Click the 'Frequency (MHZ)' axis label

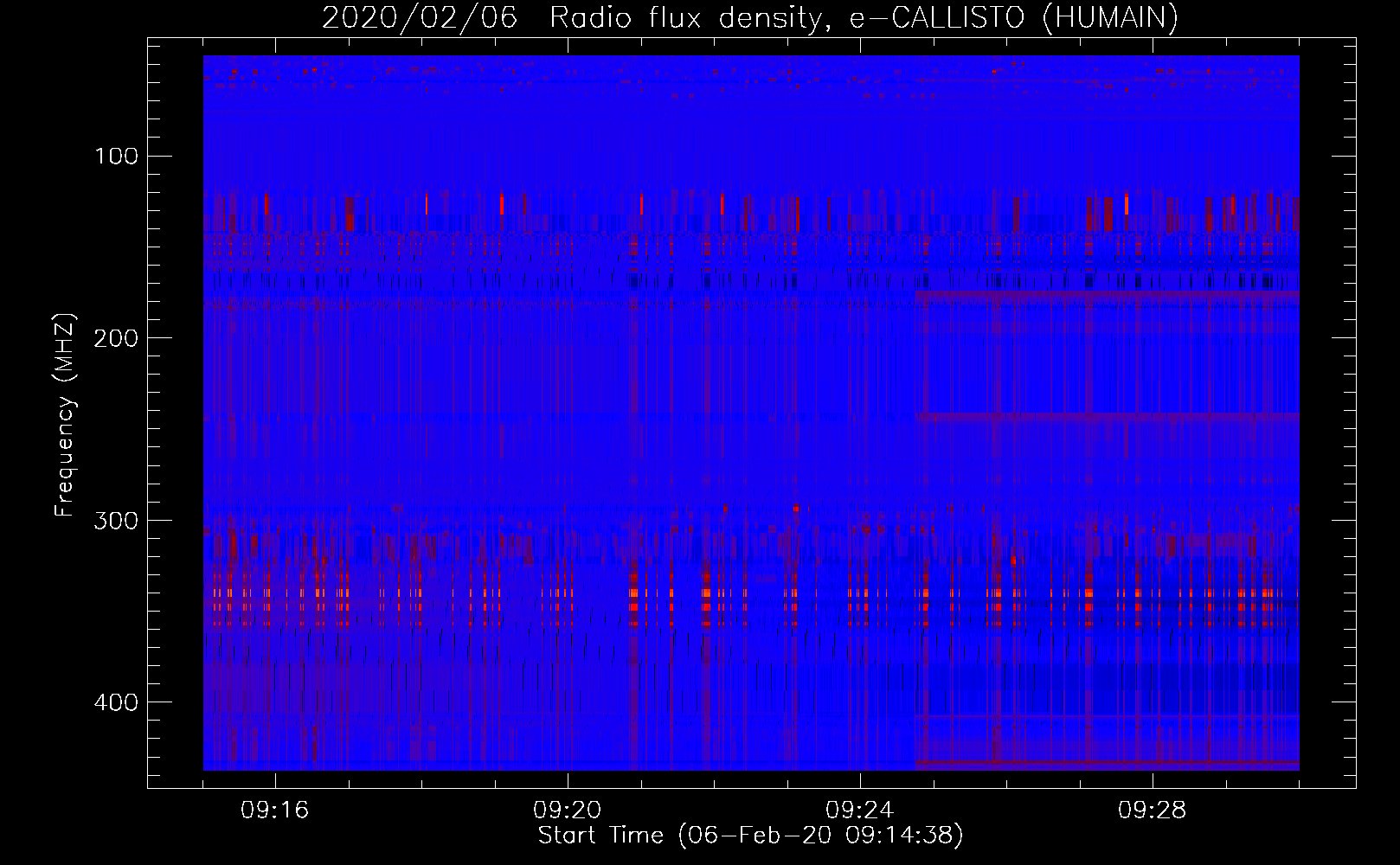point(66,416)
